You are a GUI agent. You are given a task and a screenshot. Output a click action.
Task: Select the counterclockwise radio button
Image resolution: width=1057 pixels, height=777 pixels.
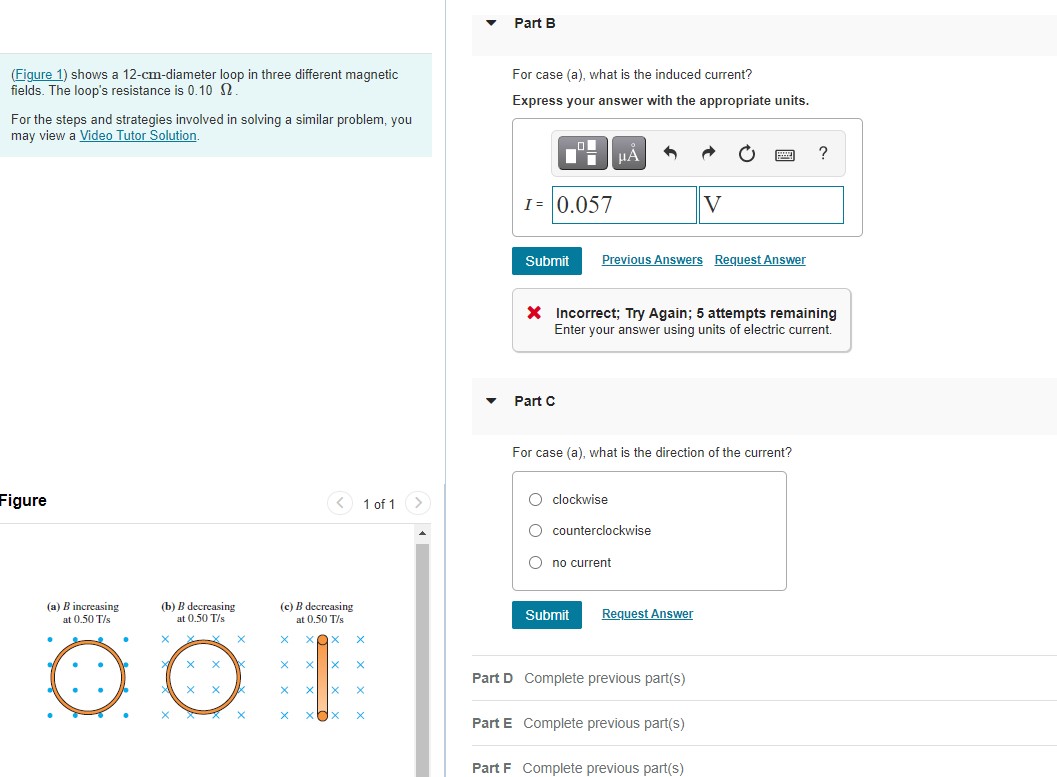(x=535, y=531)
